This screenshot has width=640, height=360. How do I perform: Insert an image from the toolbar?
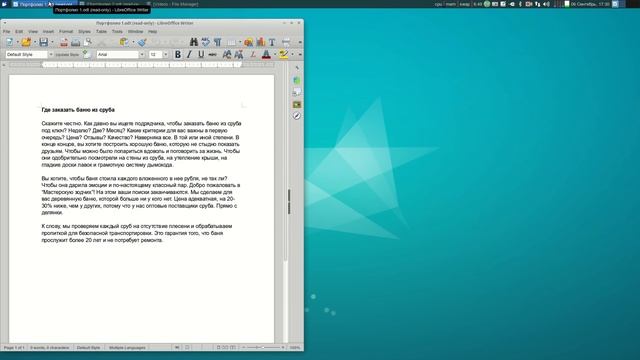pos(249,42)
